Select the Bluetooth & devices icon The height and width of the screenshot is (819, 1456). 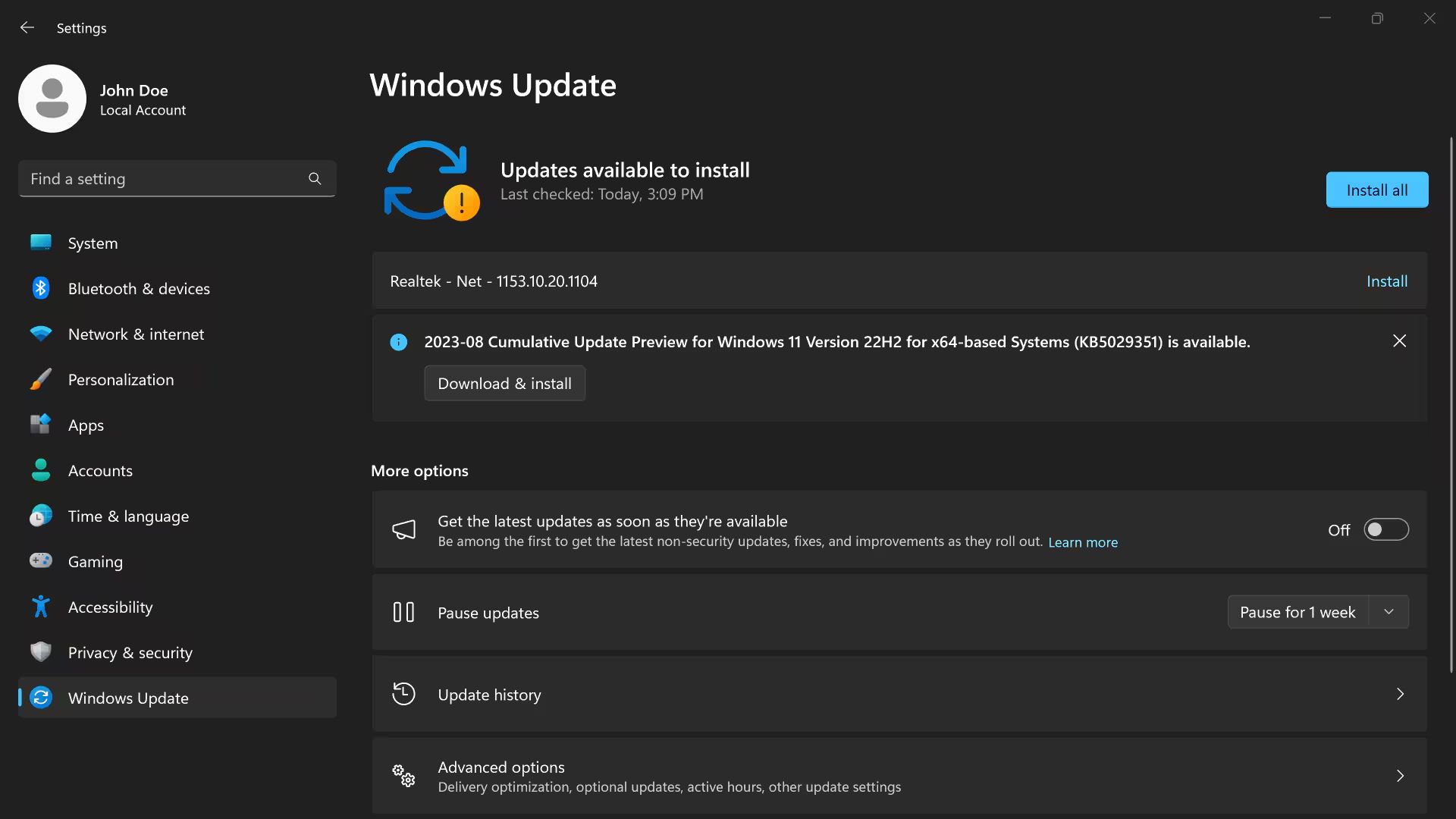(x=39, y=288)
